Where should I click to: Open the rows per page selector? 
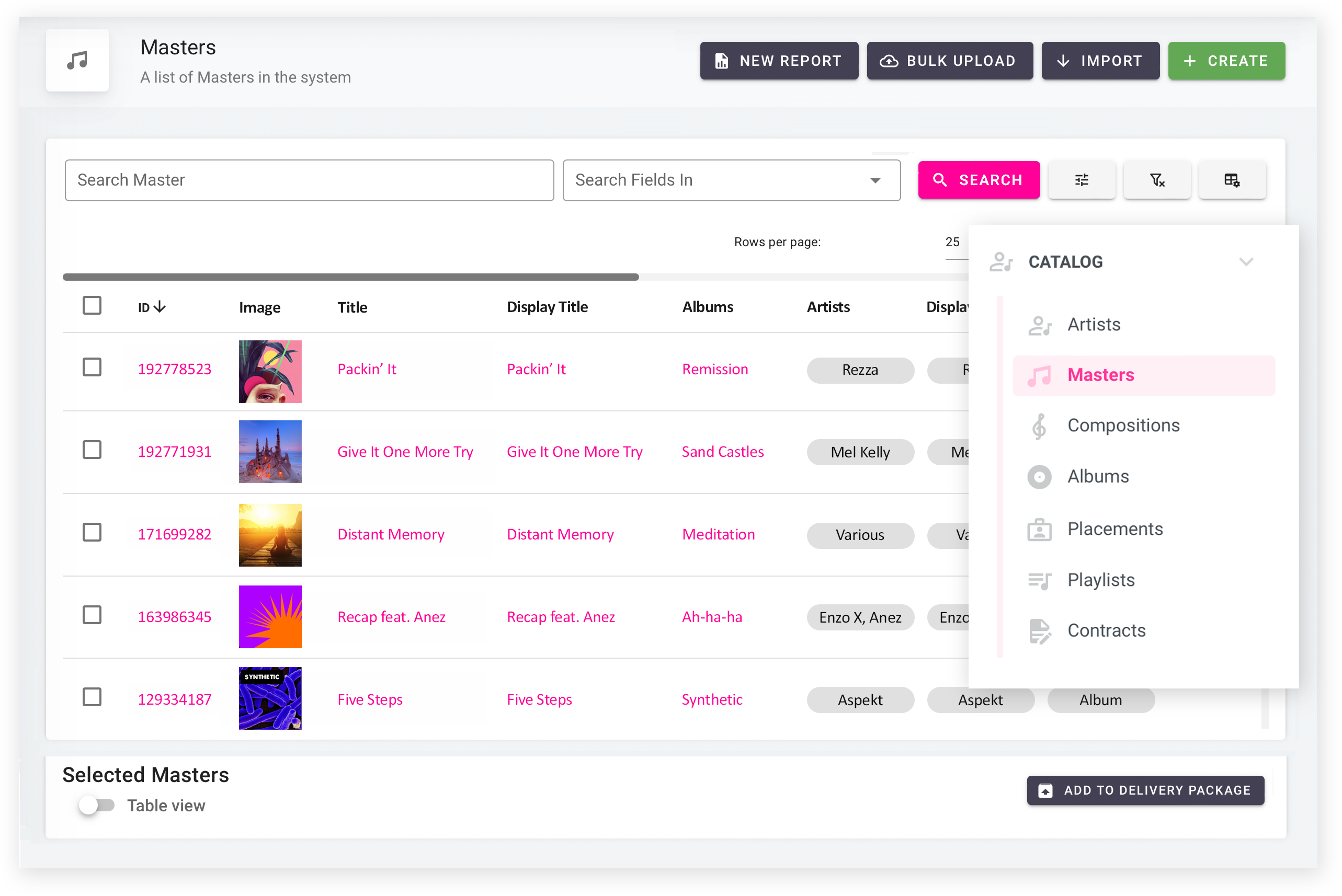953,242
